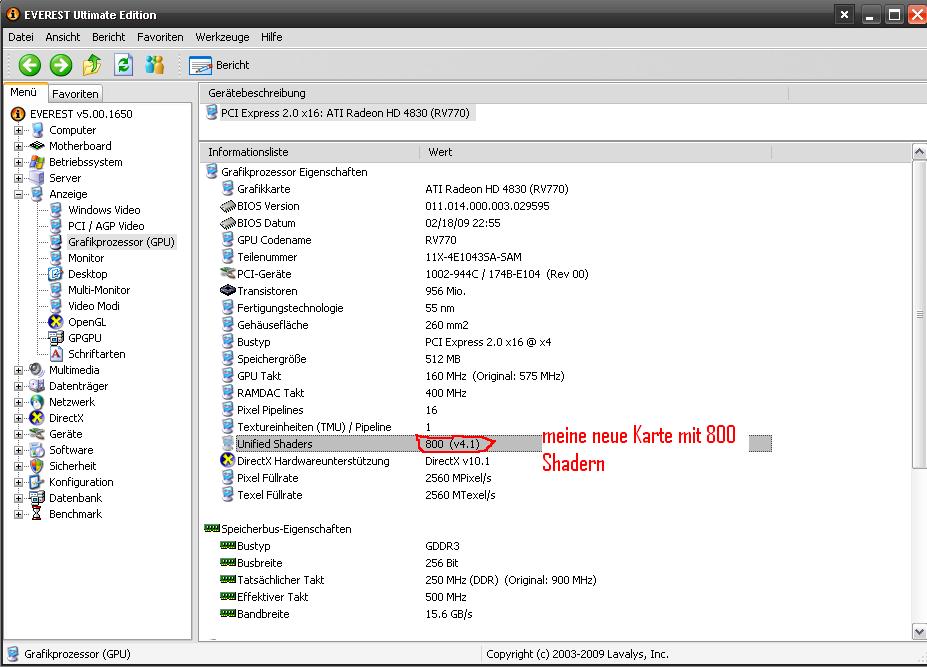Select EVEREST v5.00.1650 root item
927x667 pixels.
coord(81,114)
